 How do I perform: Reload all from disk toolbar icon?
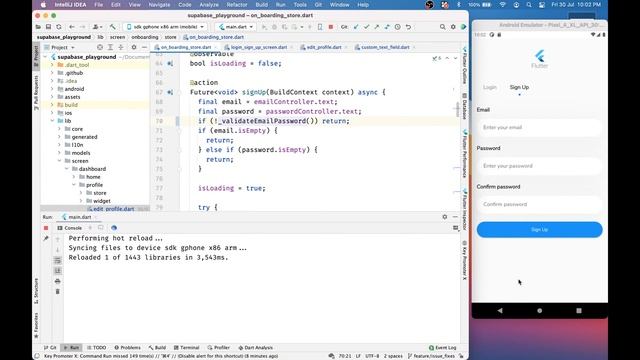coord(59,27)
